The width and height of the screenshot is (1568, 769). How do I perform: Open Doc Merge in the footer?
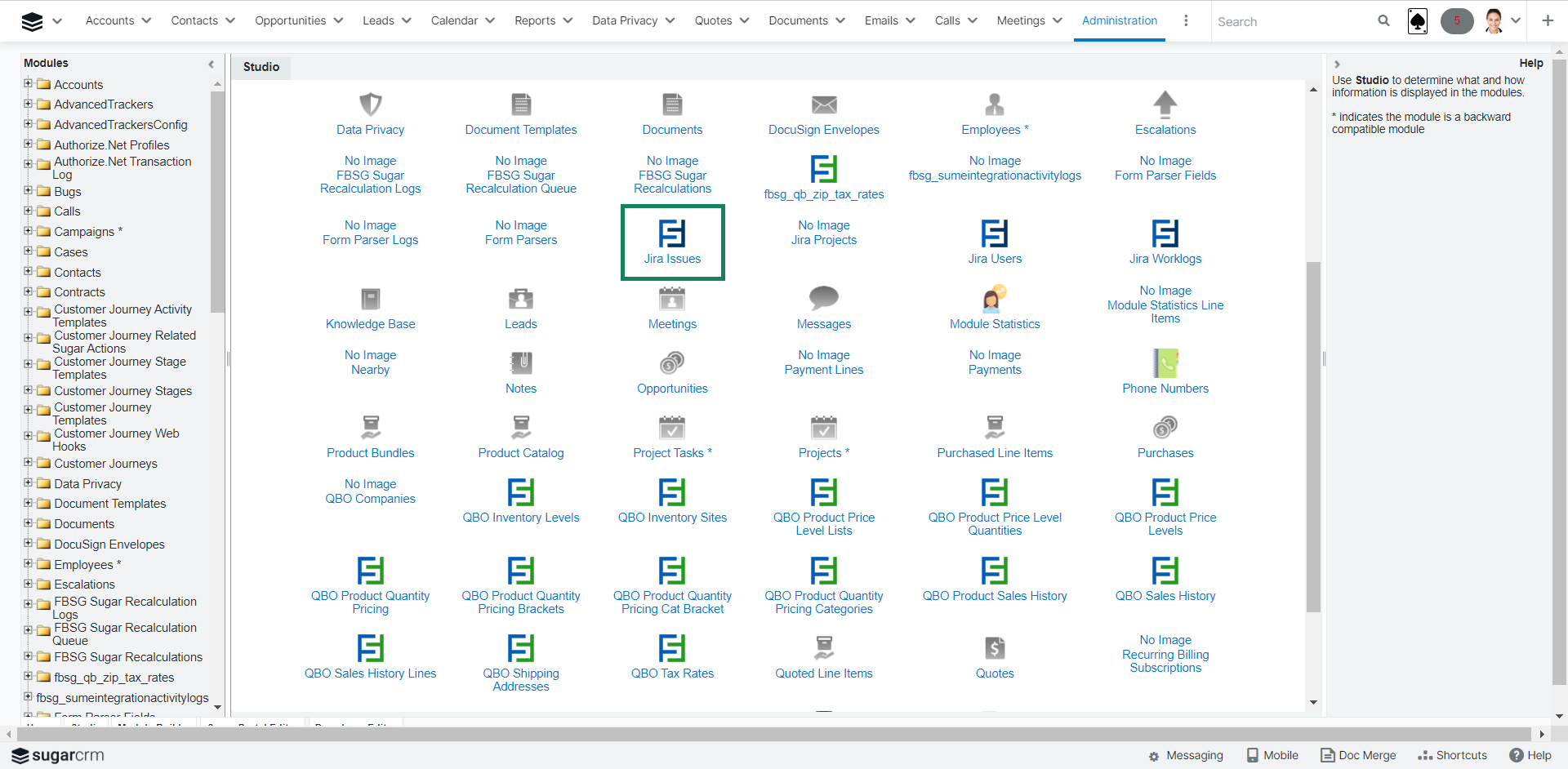[1358, 755]
